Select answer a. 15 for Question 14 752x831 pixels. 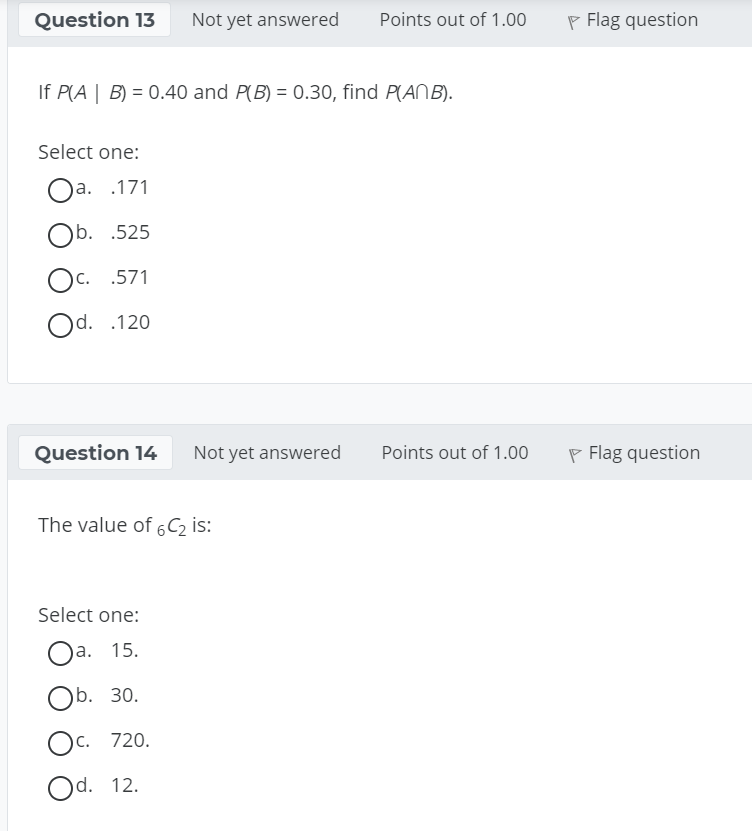coord(60,653)
